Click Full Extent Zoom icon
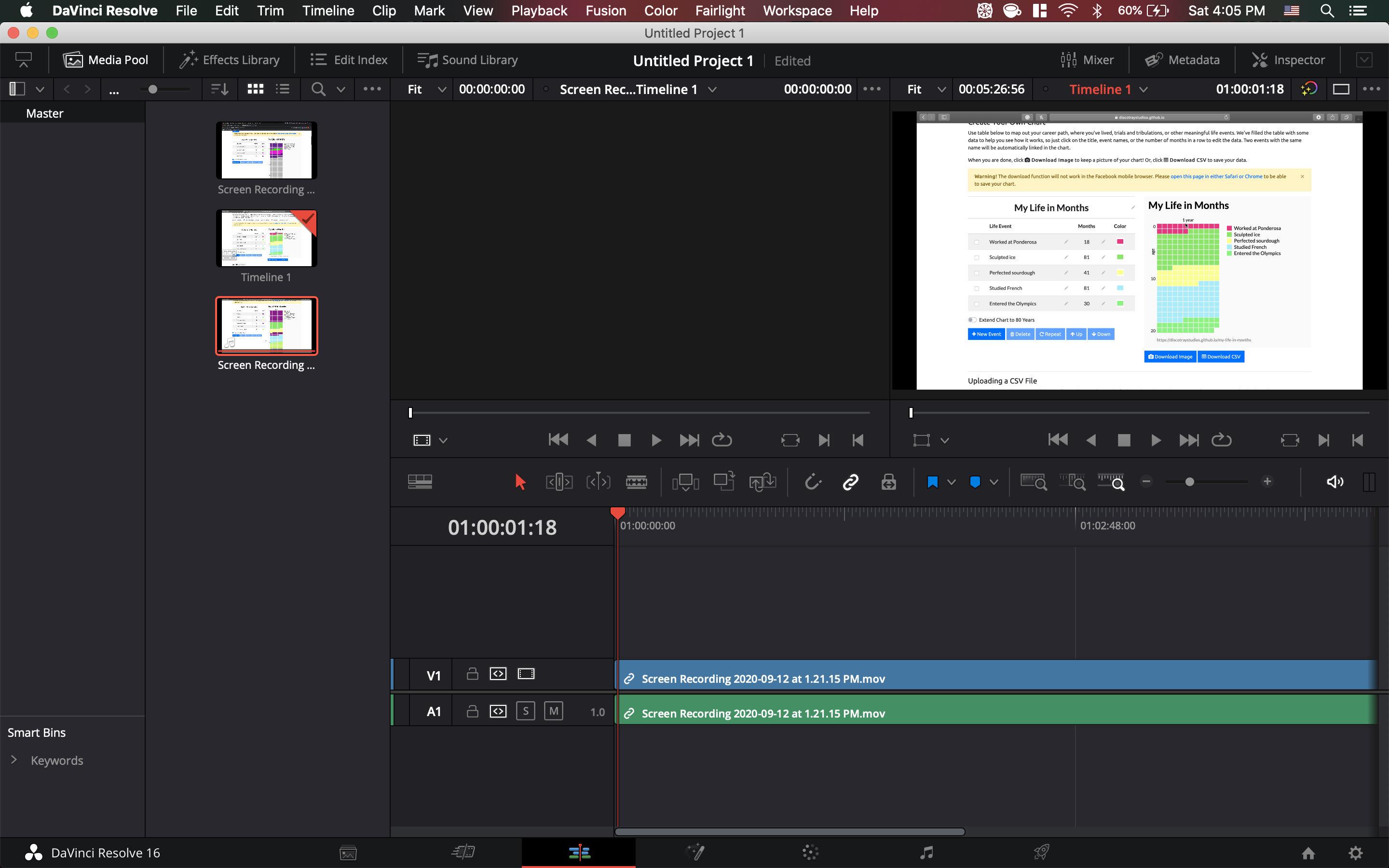This screenshot has width=1389, height=868. click(1033, 482)
